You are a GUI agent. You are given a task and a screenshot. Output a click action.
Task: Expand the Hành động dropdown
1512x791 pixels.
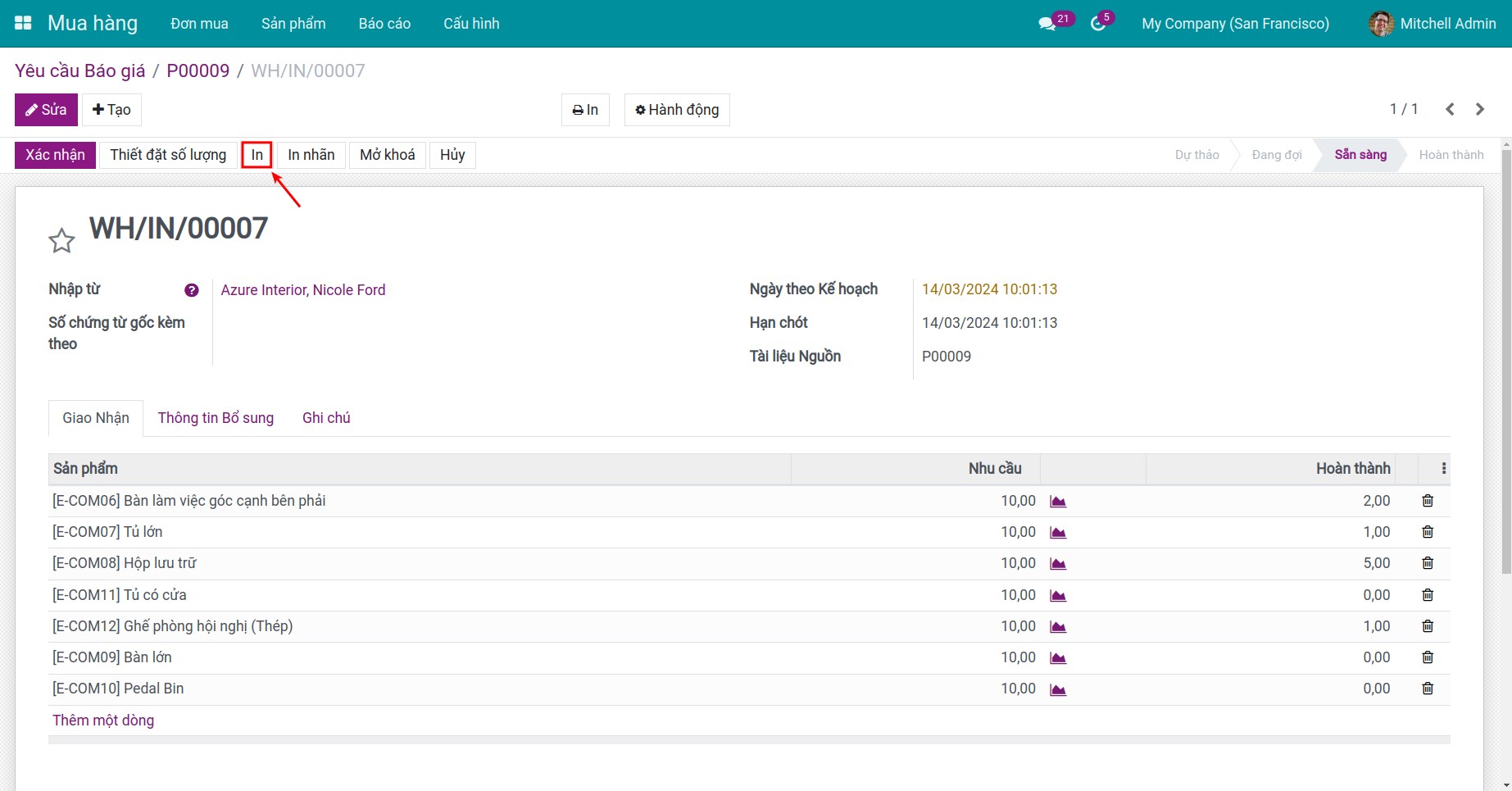(677, 110)
